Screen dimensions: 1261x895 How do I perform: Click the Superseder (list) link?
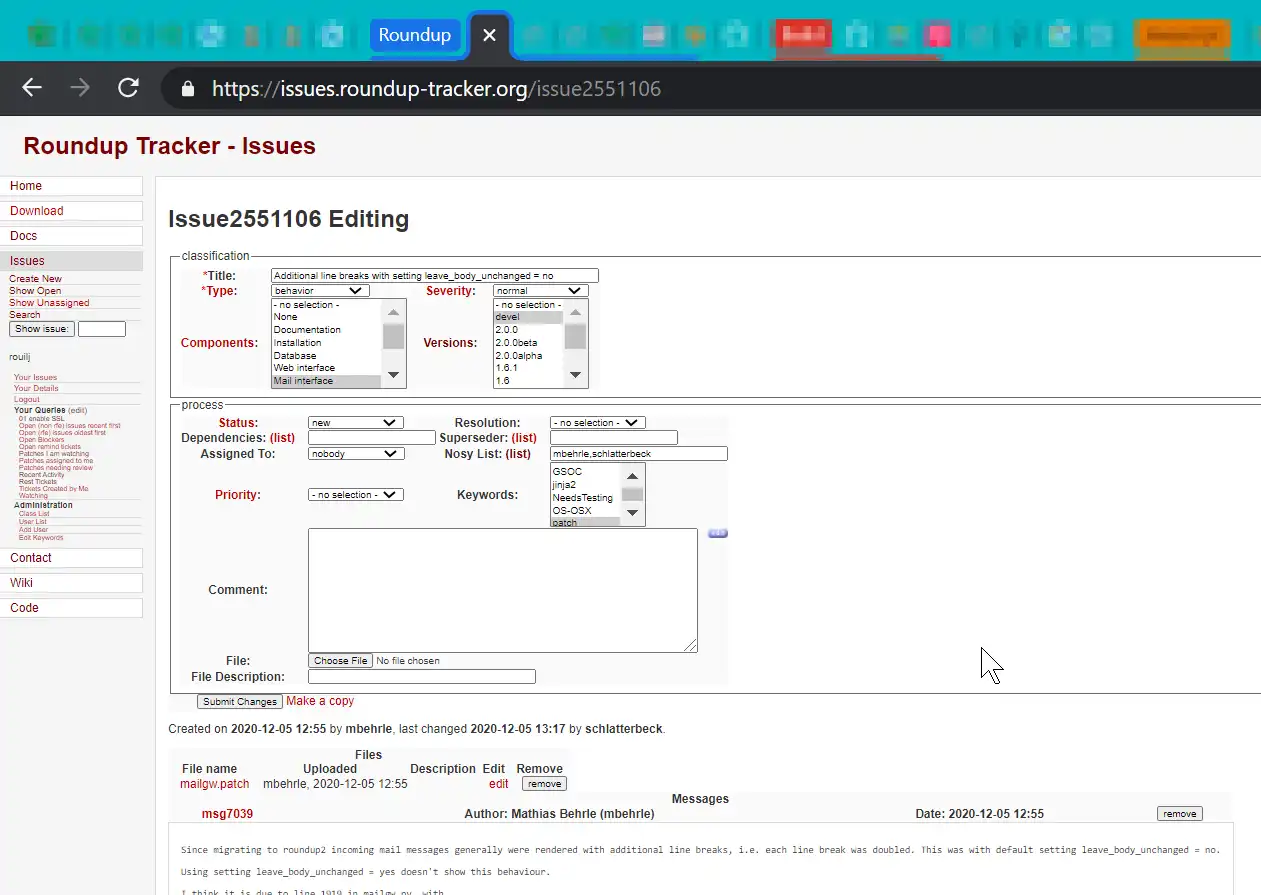524,438
